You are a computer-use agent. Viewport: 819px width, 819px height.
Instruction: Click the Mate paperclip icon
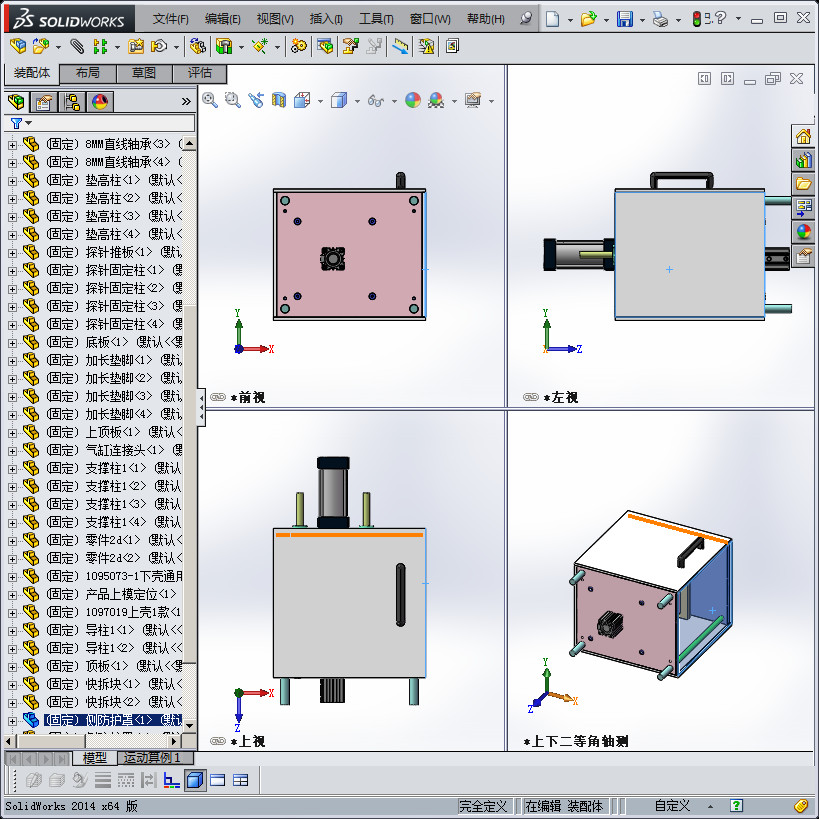coord(77,46)
